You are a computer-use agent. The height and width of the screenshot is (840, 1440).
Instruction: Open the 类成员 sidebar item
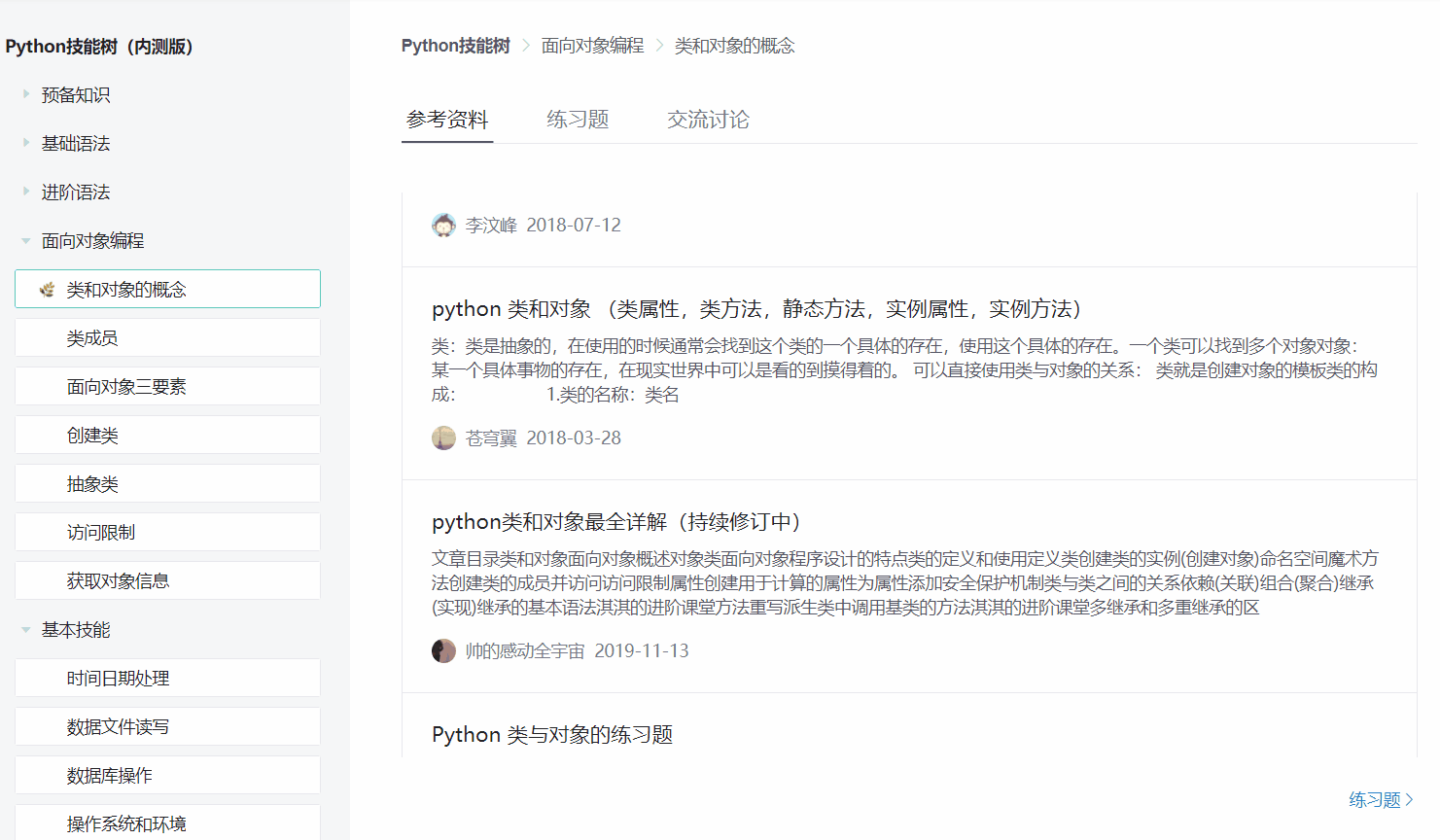click(167, 337)
